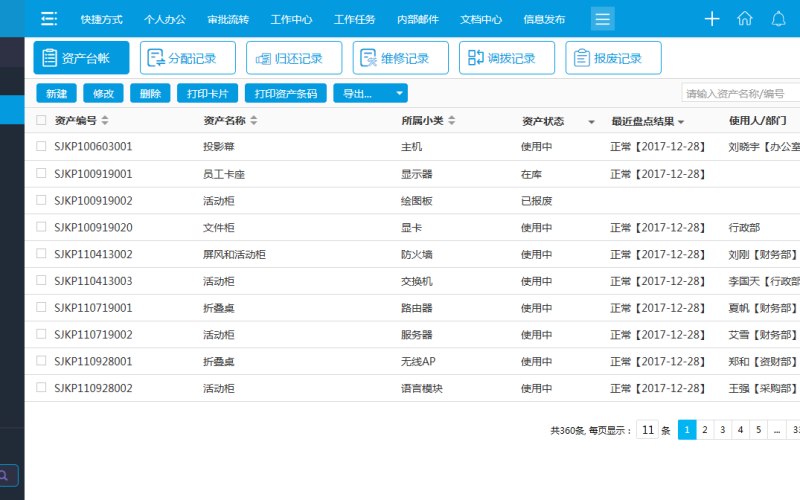Open 工作中心 menu
The height and width of the screenshot is (500, 800).
click(291, 19)
